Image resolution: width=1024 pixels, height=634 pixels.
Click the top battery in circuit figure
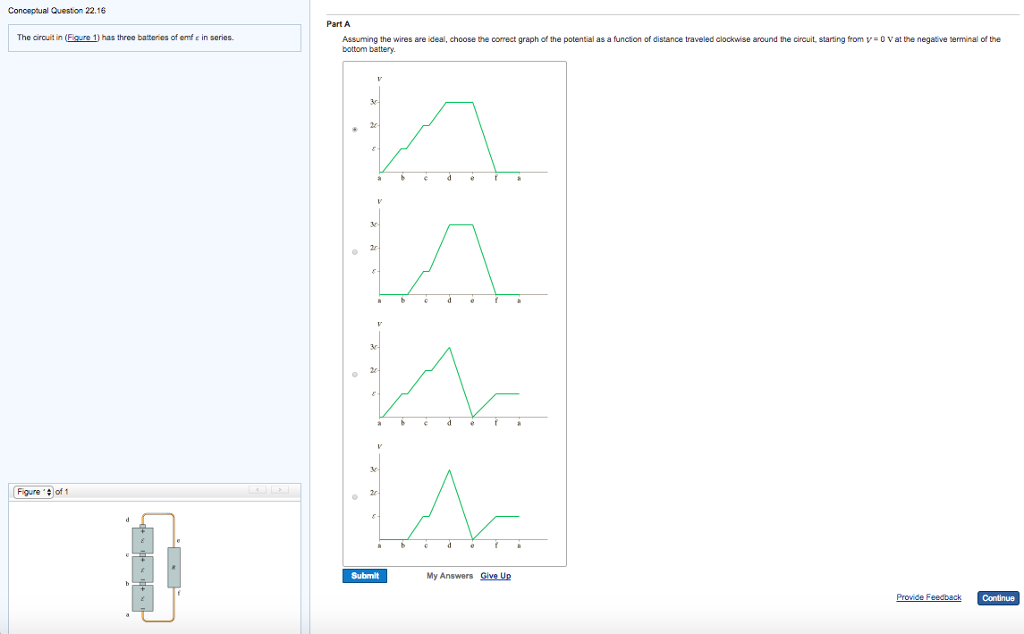[142, 540]
